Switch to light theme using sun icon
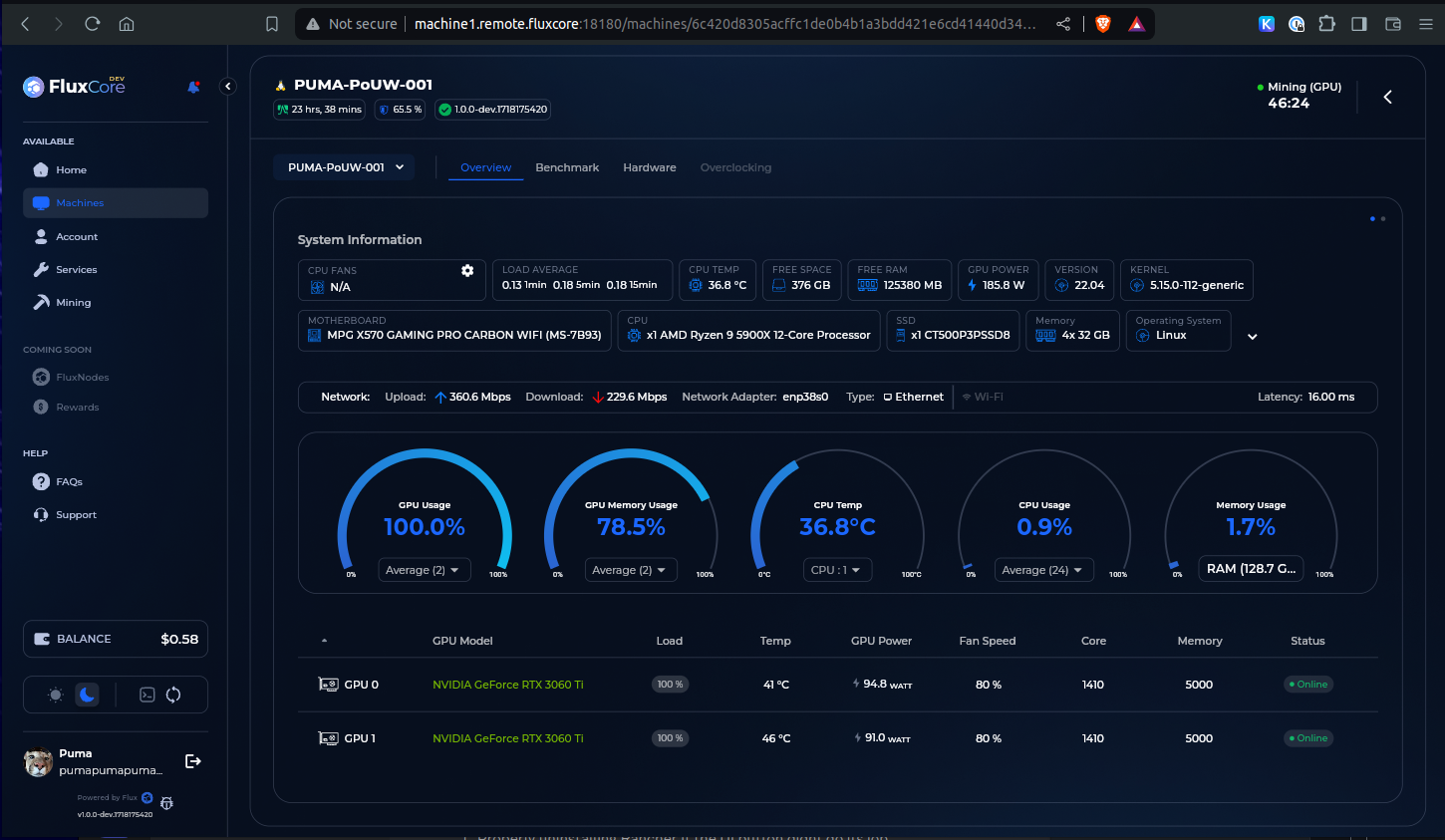The width and height of the screenshot is (1445, 840). [56, 695]
